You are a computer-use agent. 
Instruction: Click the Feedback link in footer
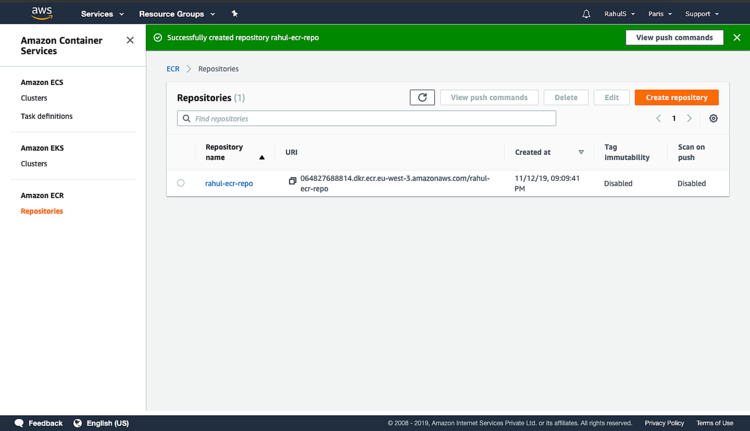point(45,423)
